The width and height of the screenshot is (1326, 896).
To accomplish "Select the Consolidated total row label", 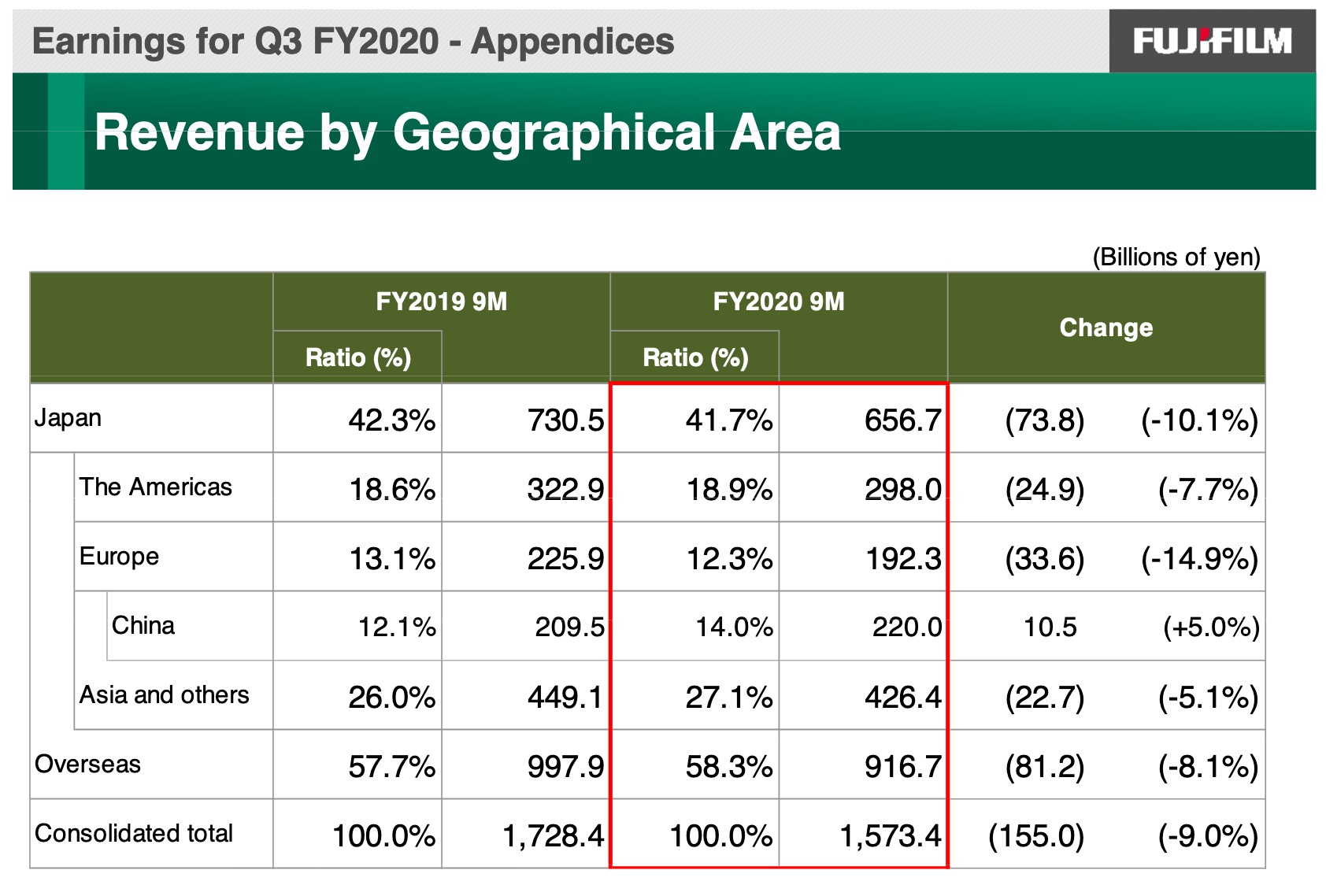I will (134, 834).
